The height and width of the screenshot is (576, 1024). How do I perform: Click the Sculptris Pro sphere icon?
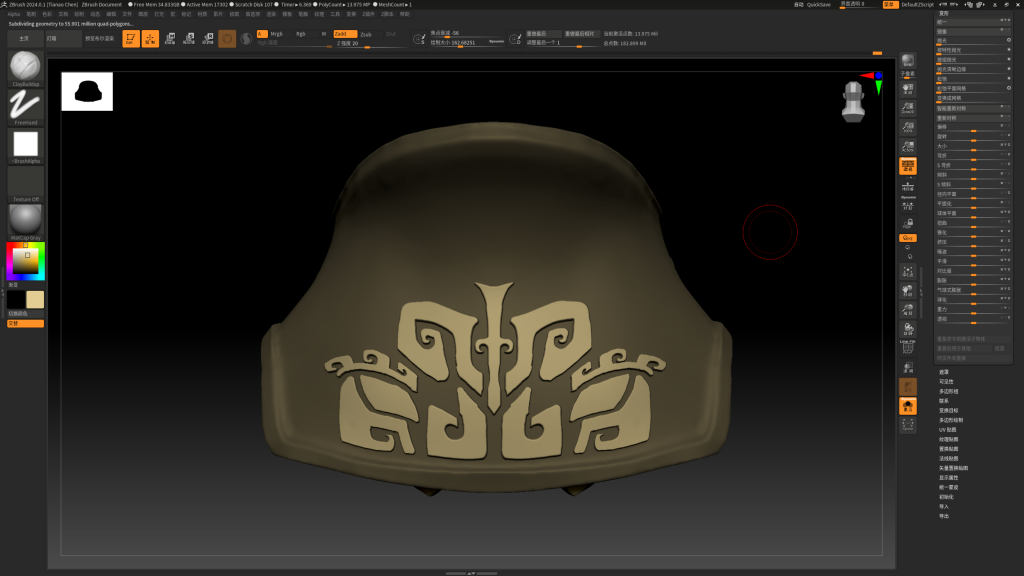point(246,39)
